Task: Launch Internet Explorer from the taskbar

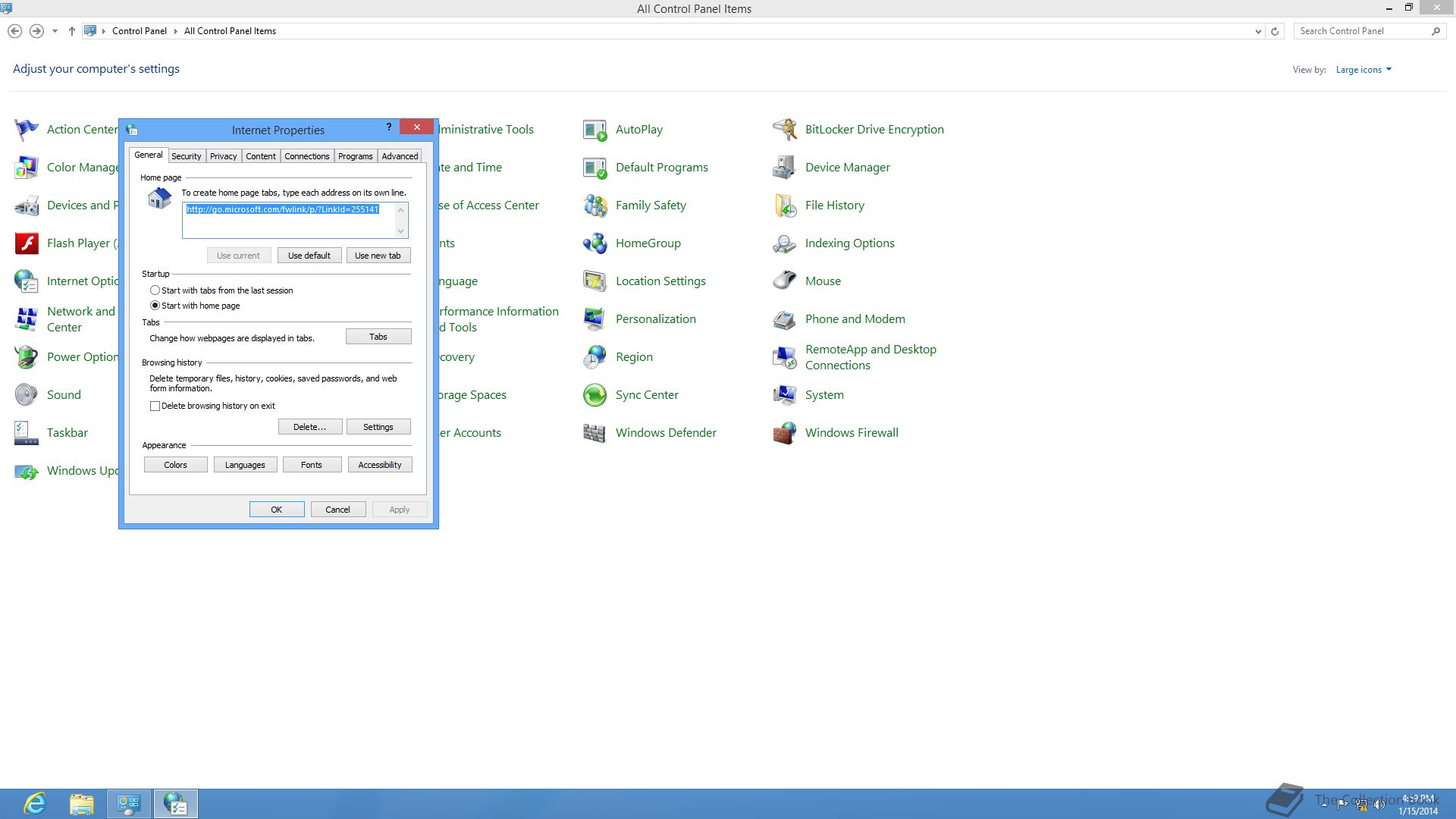Action: pos(35,804)
